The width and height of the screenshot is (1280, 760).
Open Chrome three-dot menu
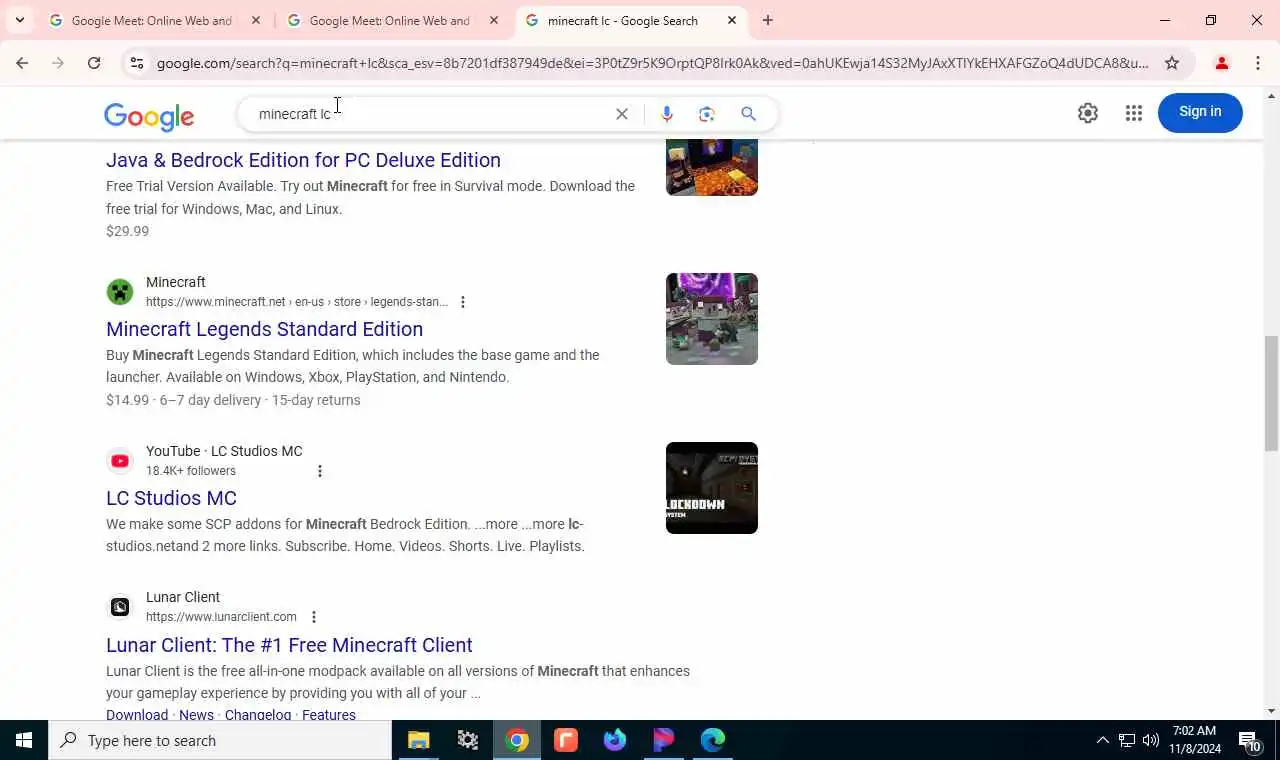click(1258, 63)
